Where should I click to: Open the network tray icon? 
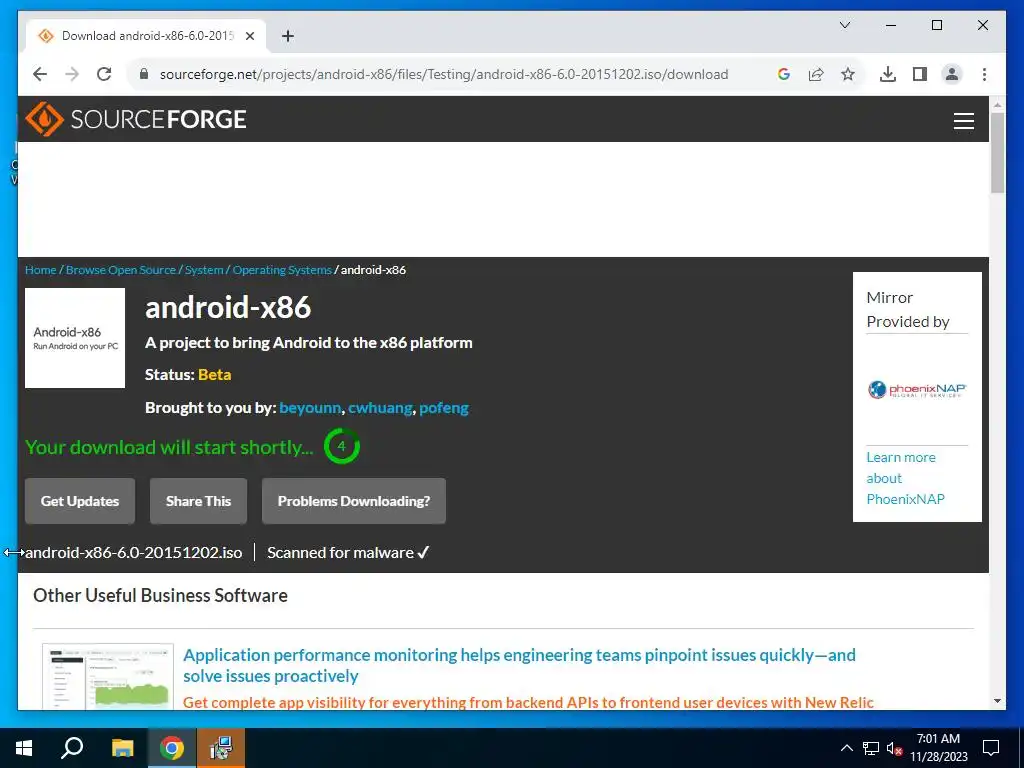[871, 748]
